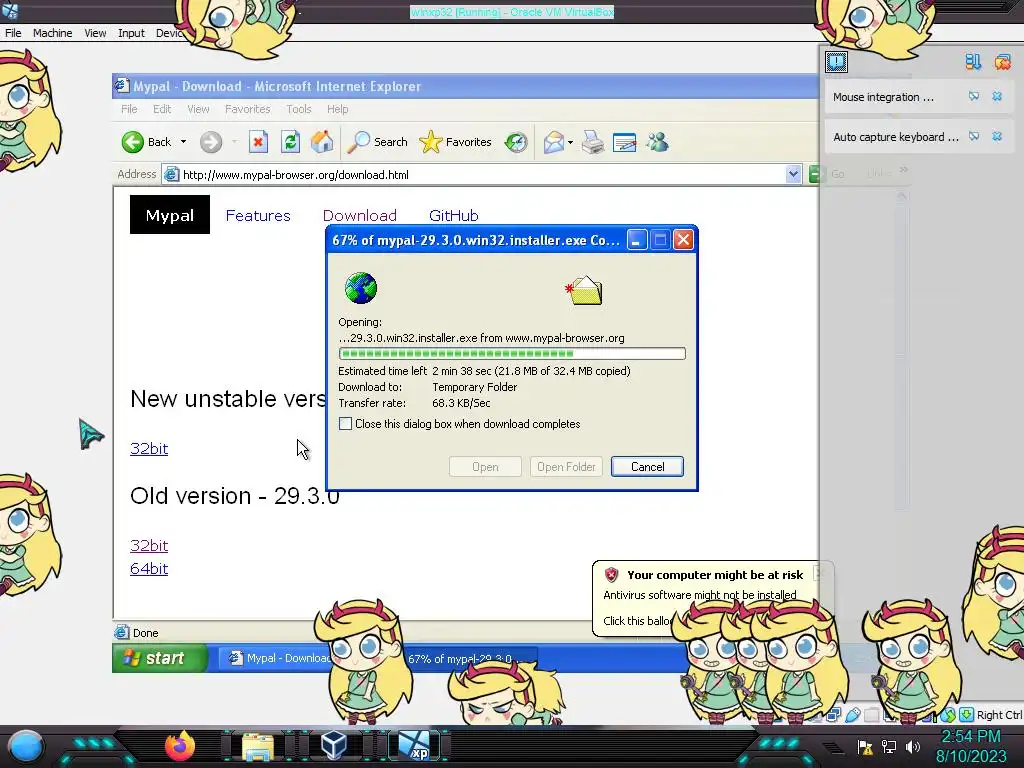The height and width of the screenshot is (768, 1024).
Task: Expand the Mail button dropdown arrow
Action: [x=570, y=142]
